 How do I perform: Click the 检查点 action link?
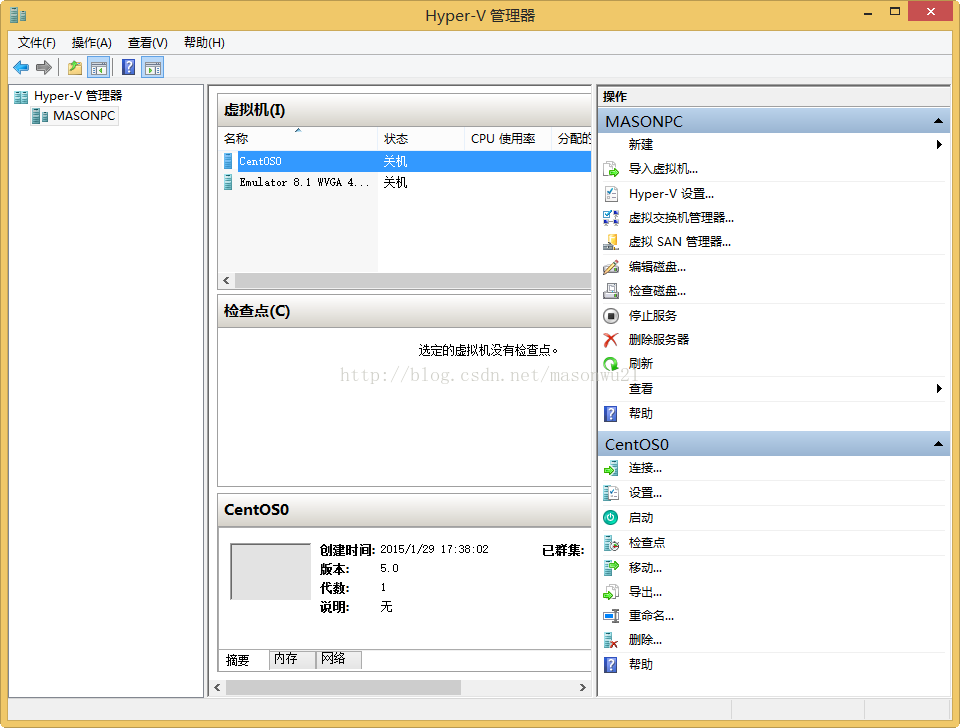647,543
